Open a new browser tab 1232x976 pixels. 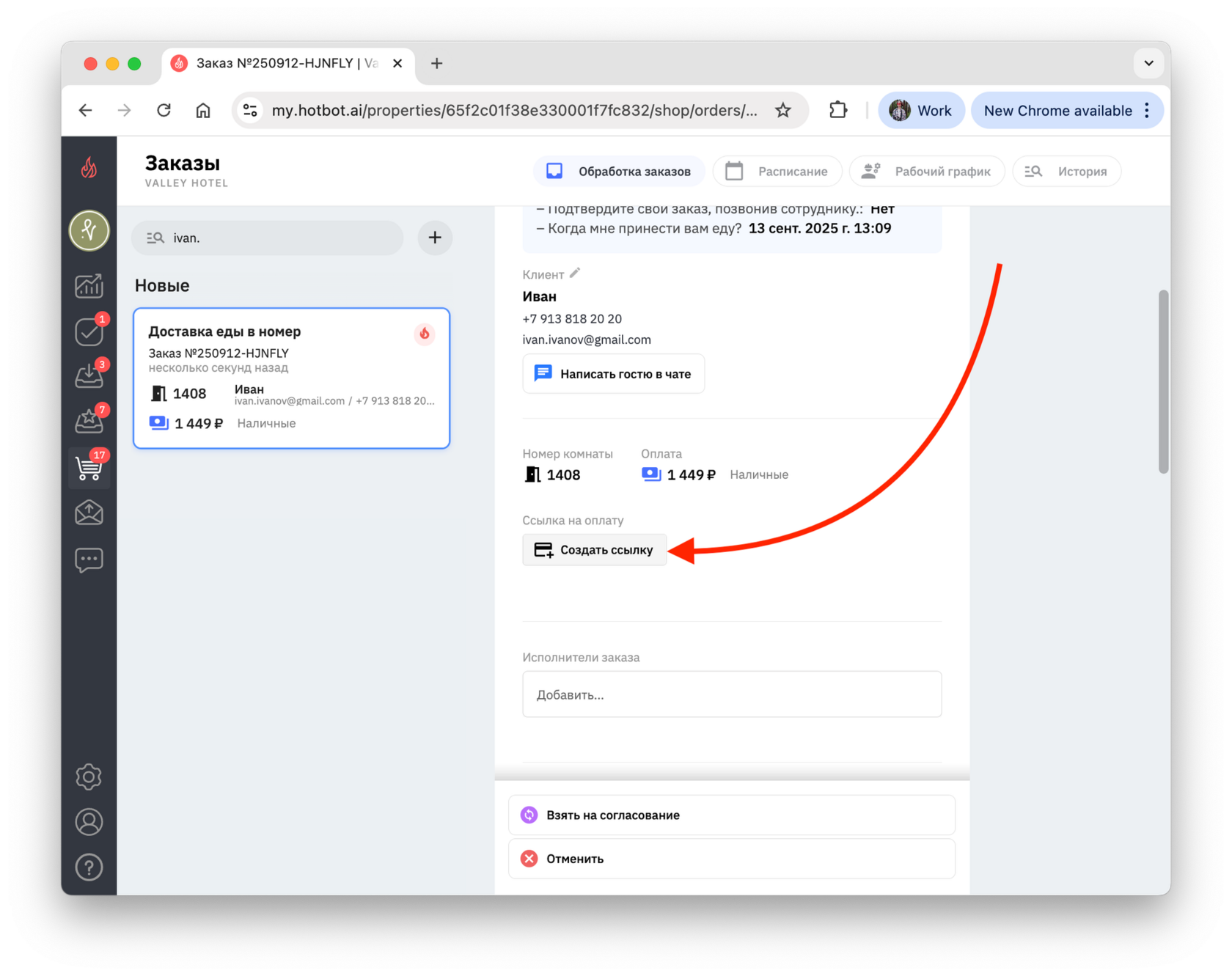click(437, 64)
